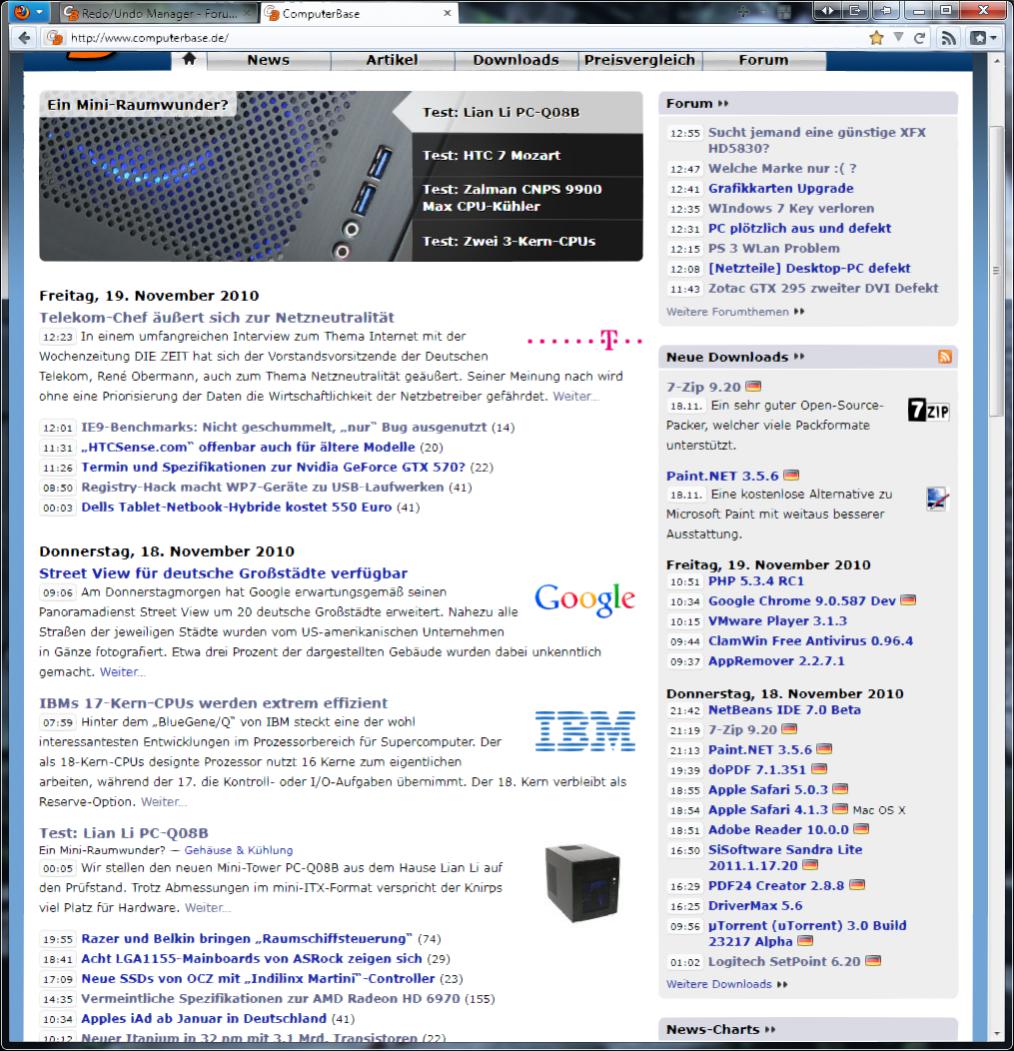Image resolution: width=1014 pixels, height=1051 pixels.
Task: Close the ComputerBase tab
Action: [447, 13]
